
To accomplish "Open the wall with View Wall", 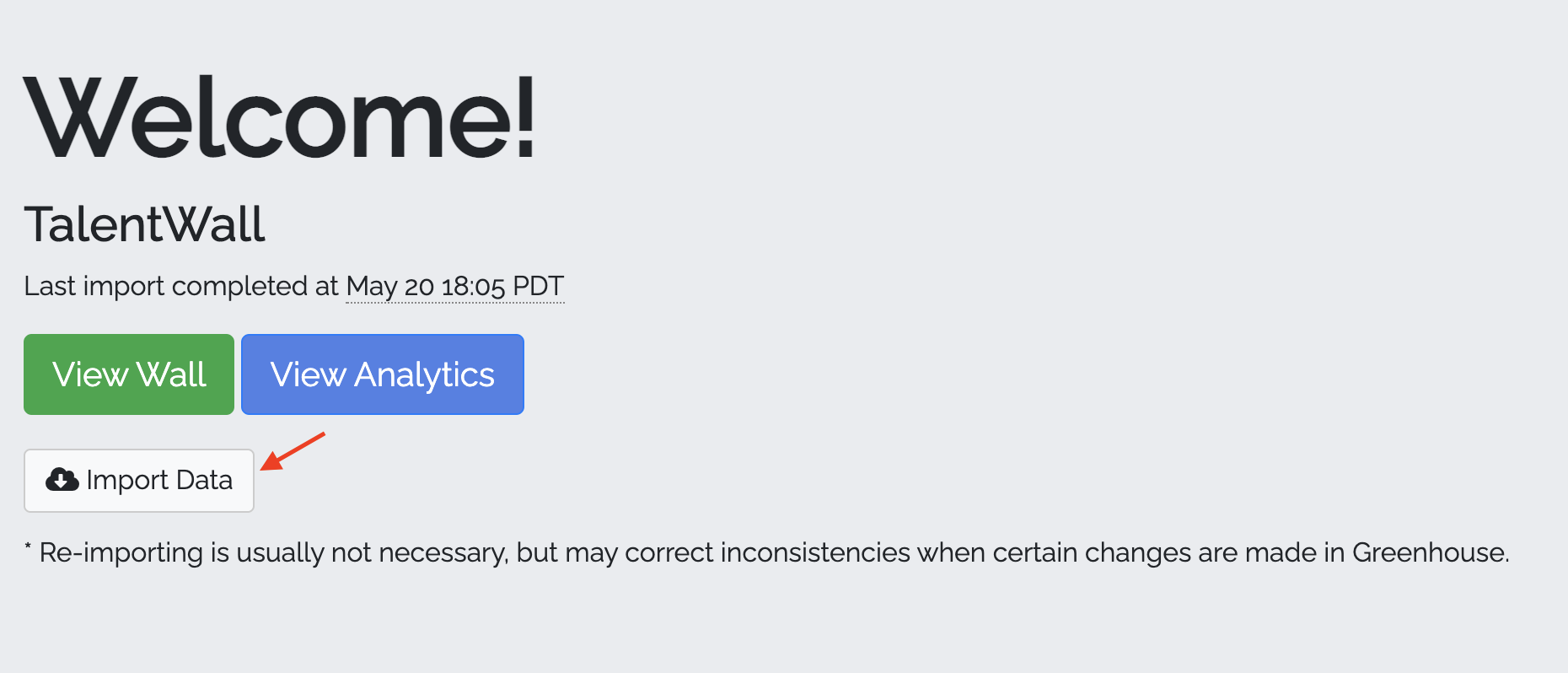I will pos(129,374).
